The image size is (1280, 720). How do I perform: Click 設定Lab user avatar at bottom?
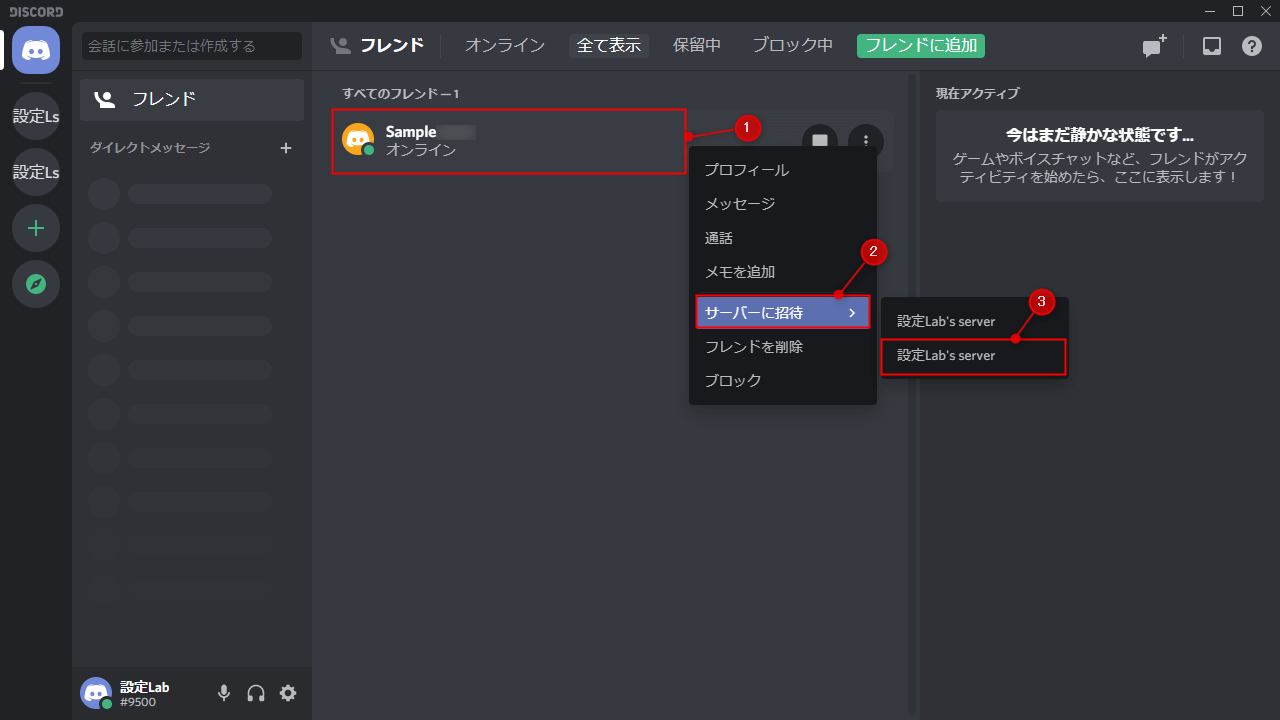click(96, 693)
